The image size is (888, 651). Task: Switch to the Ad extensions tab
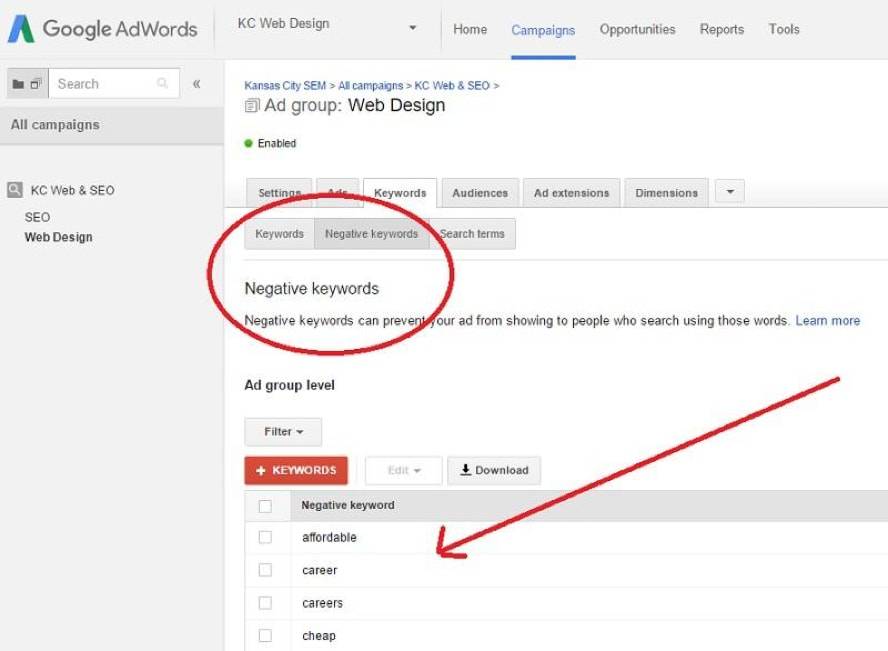coord(571,193)
